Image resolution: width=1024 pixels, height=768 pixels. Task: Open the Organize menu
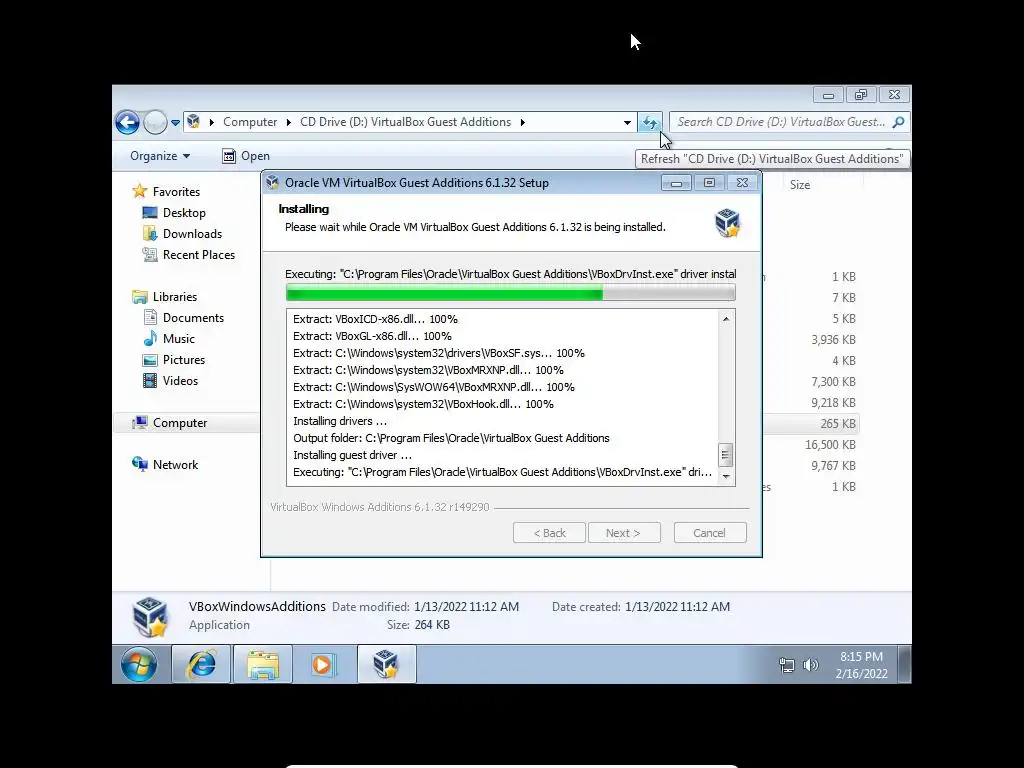pyautogui.click(x=160, y=156)
